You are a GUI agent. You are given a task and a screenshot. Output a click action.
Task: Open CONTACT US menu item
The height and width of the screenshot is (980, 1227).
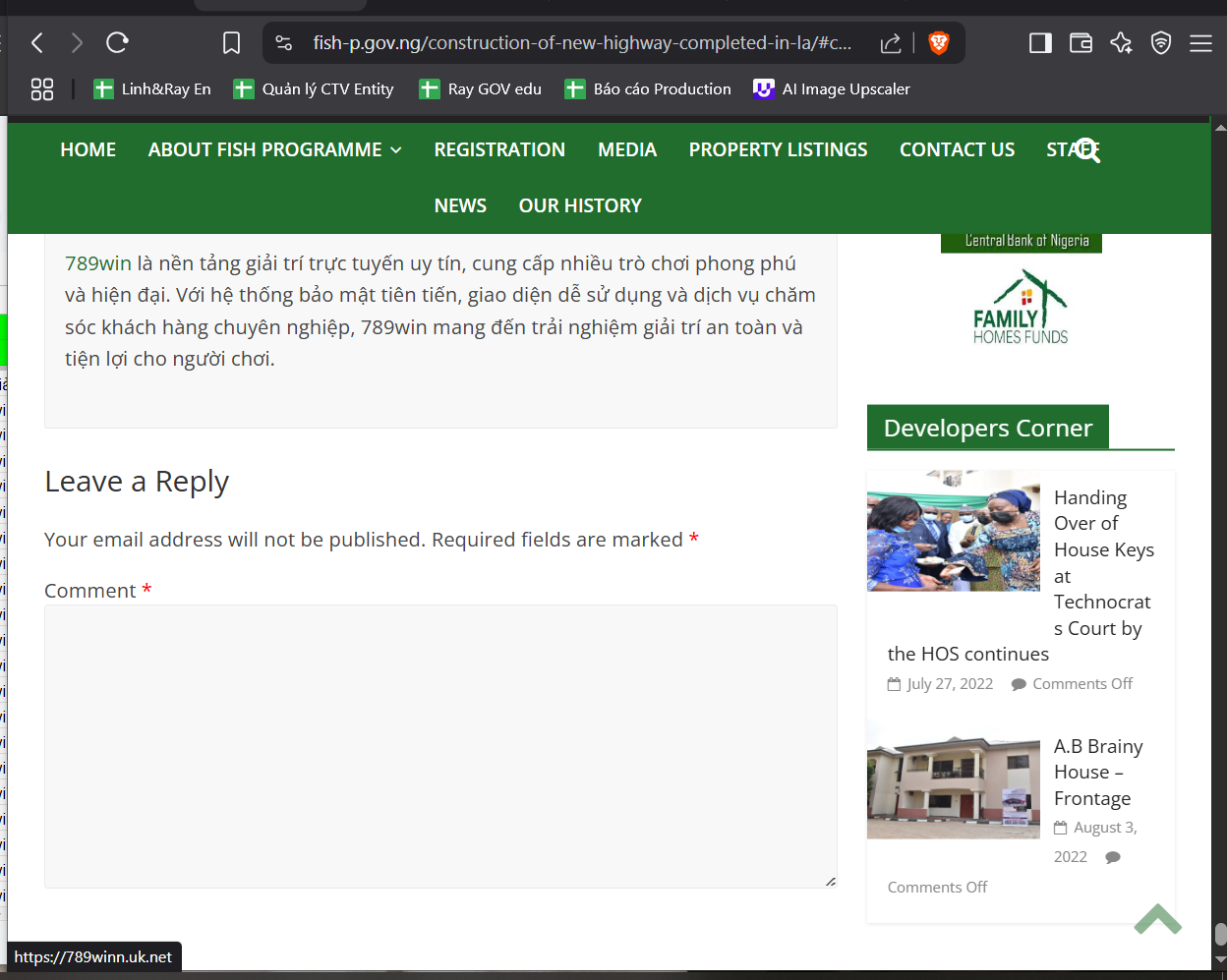(x=957, y=149)
